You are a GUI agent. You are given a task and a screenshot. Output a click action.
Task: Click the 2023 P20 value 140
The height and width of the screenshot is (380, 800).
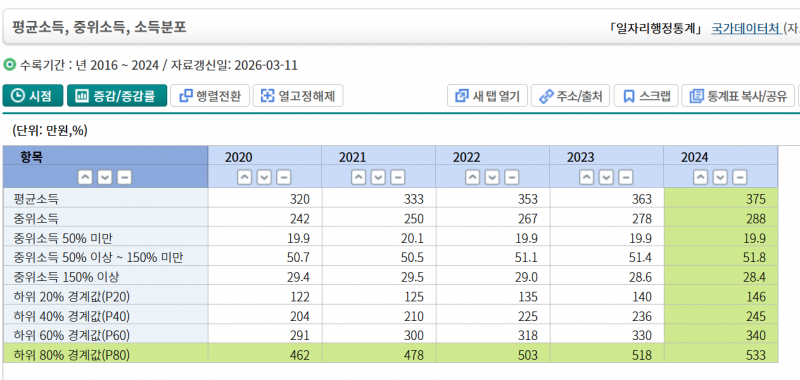click(607, 295)
